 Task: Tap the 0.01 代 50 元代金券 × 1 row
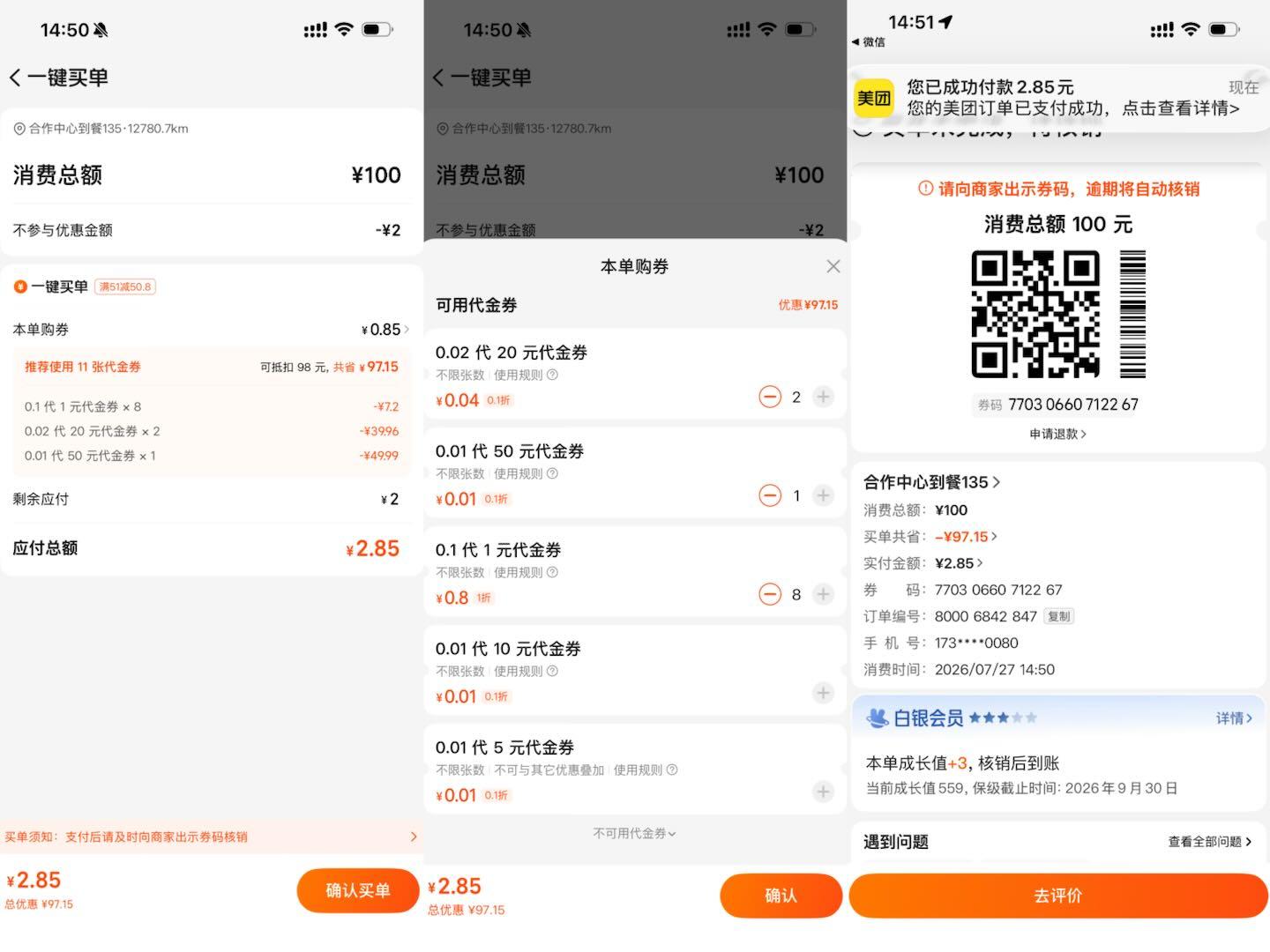click(212, 456)
